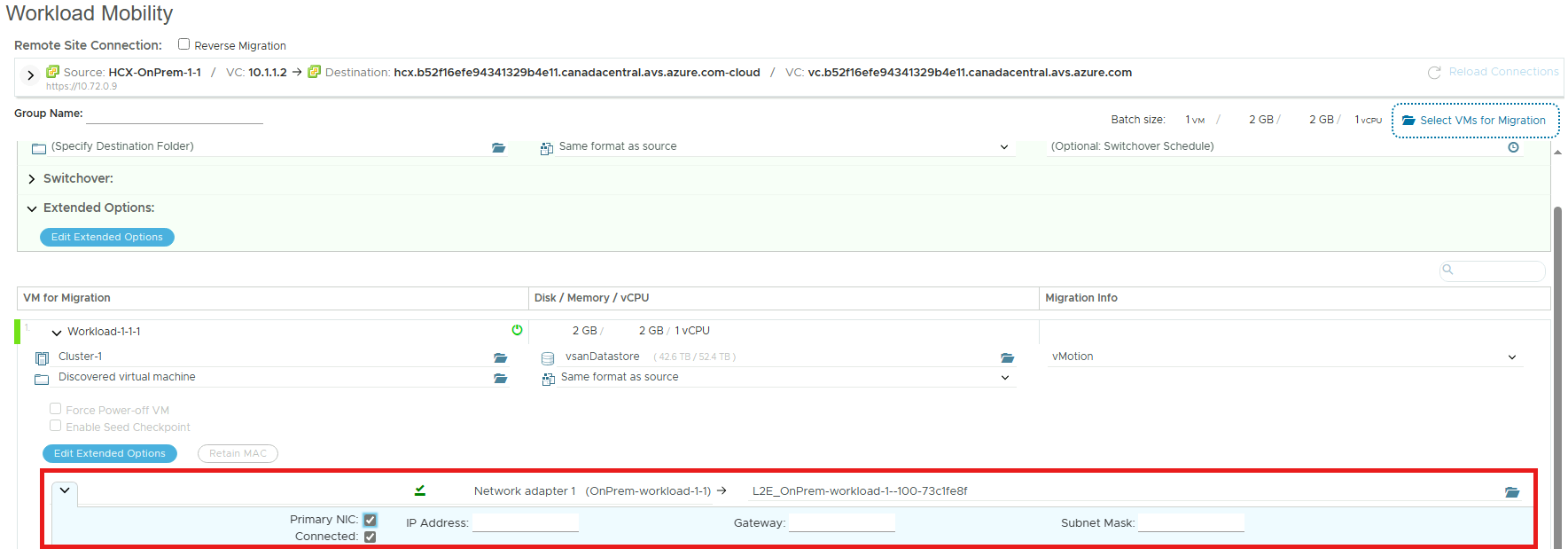Browse folder icon for Discovered virtual machine
This screenshot has width=1568, height=549.
click(500, 379)
